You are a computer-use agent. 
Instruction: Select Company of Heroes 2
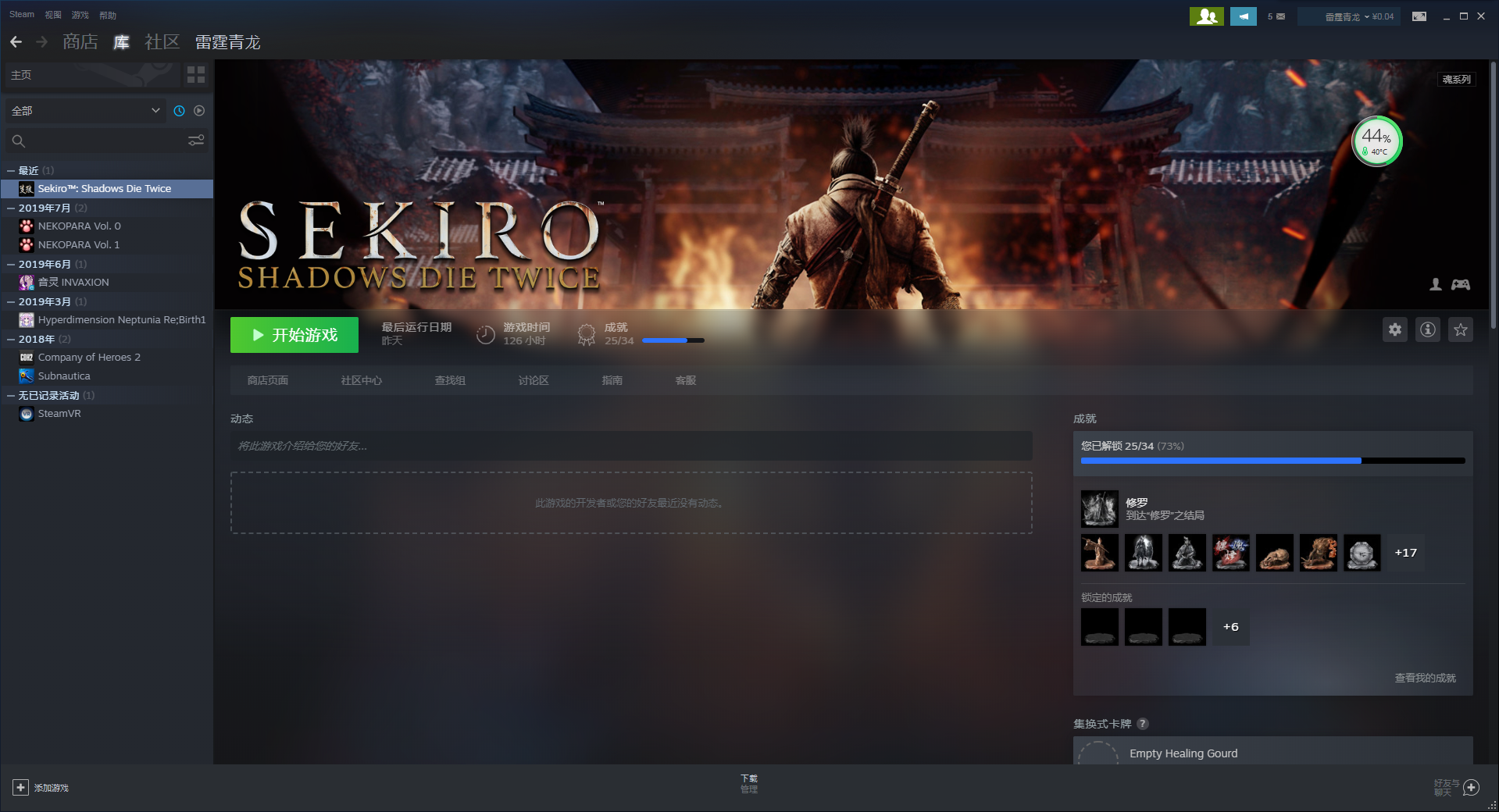click(x=107, y=358)
